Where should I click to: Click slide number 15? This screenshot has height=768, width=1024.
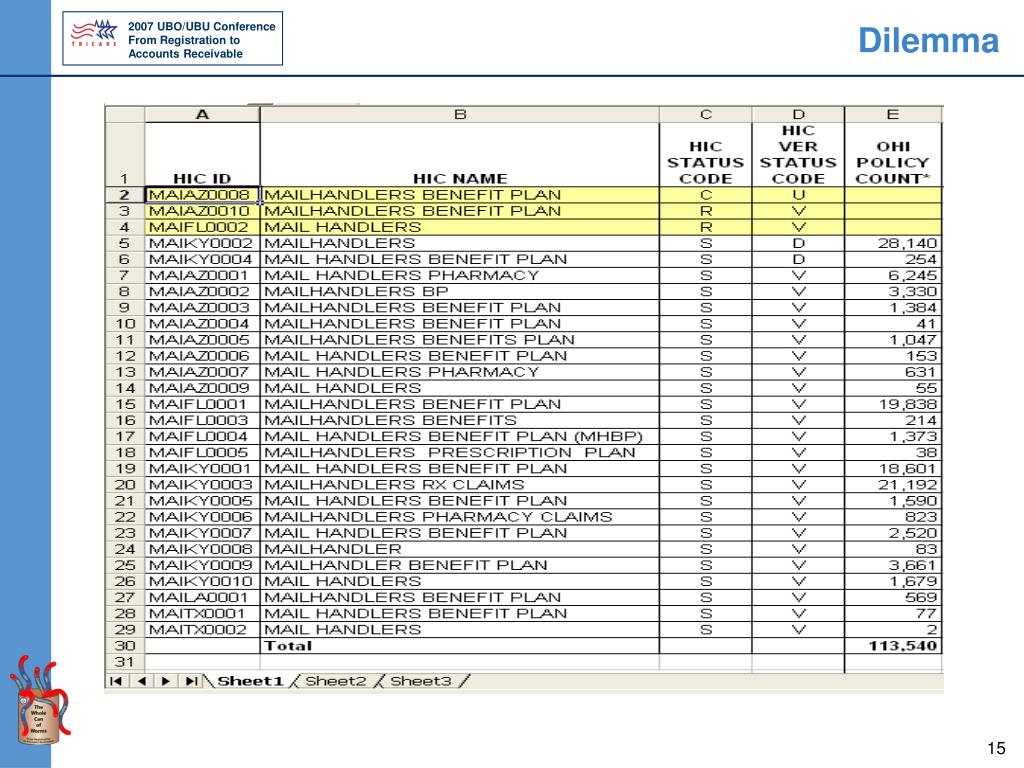tap(996, 748)
